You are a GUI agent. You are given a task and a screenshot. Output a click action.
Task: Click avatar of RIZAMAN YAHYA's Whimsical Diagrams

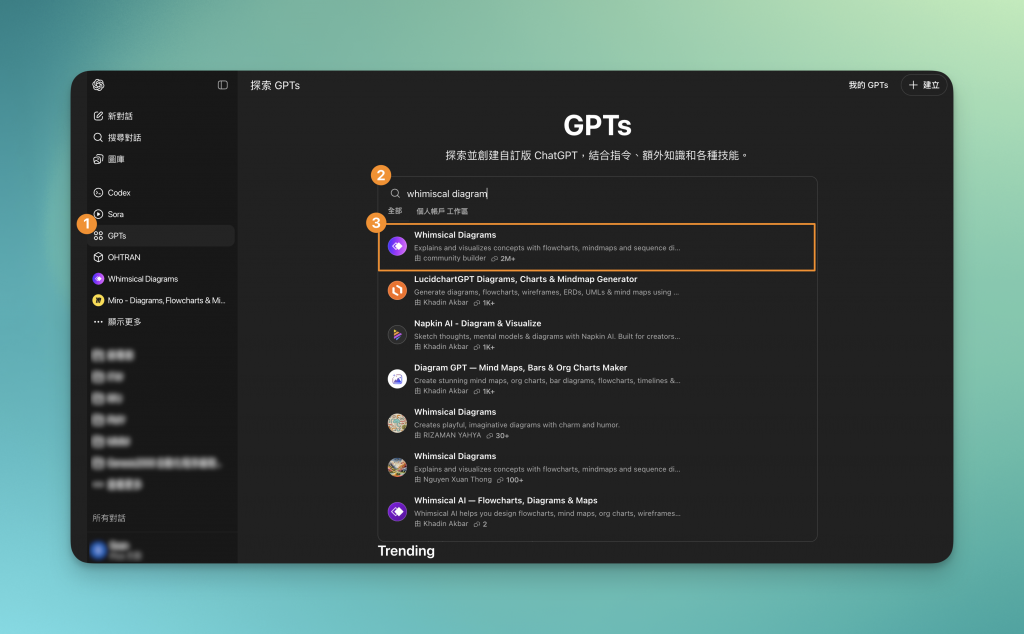[x=397, y=424]
